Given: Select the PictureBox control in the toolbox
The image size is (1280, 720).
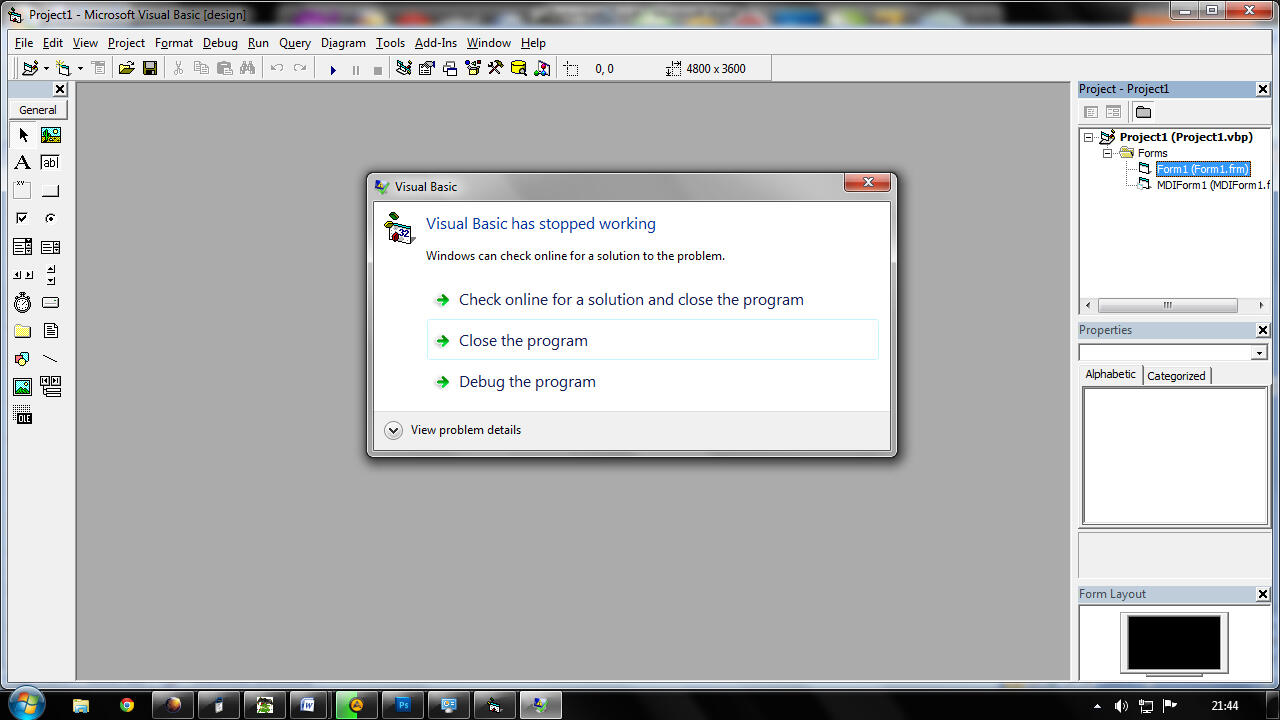Looking at the screenshot, I should click(x=51, y=135).
